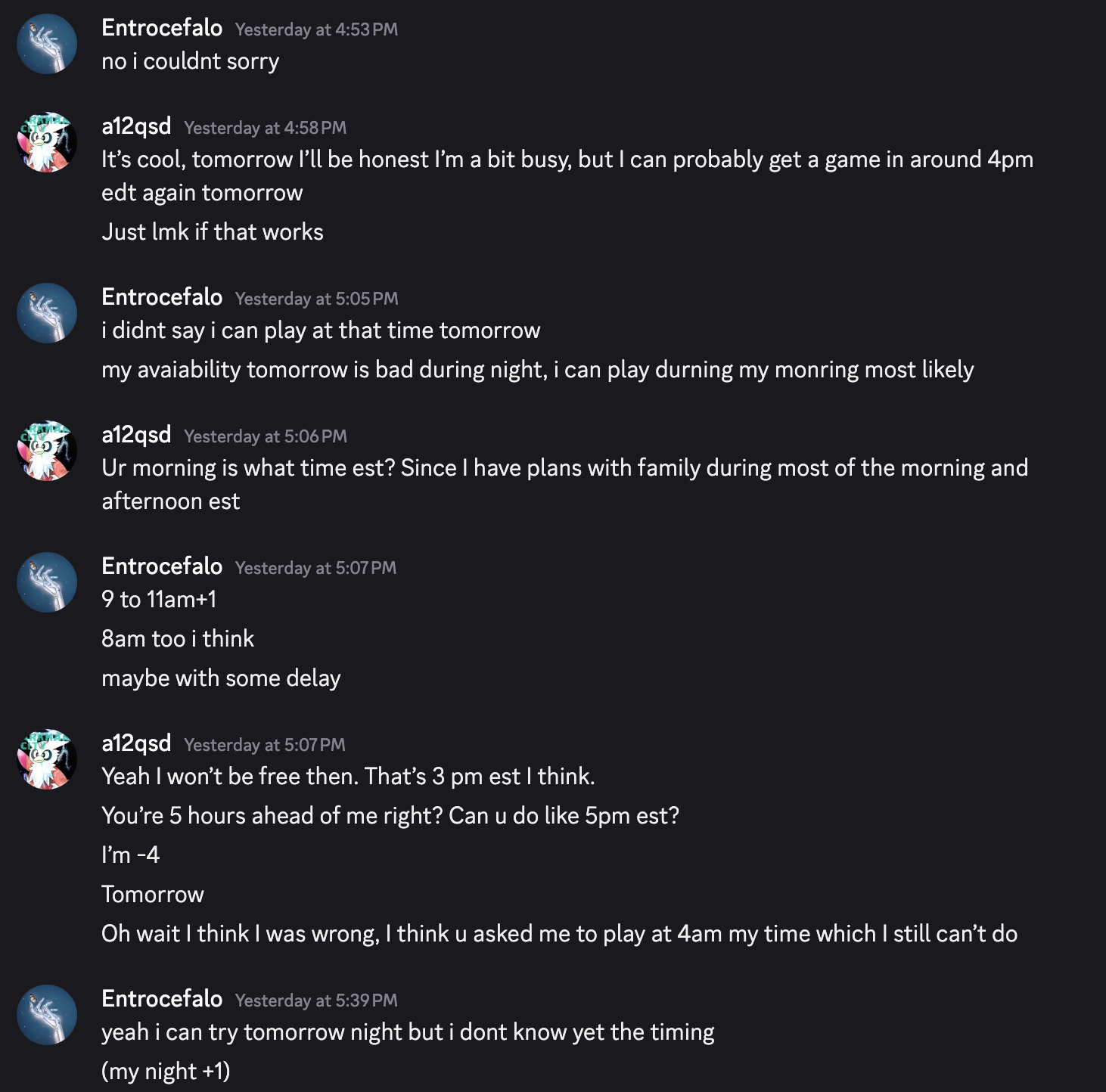Screen dimensions: 1106x1092
Task: Open Entrocefalo's avatar on the 5:39 PM message
Action: point(47,1015)
